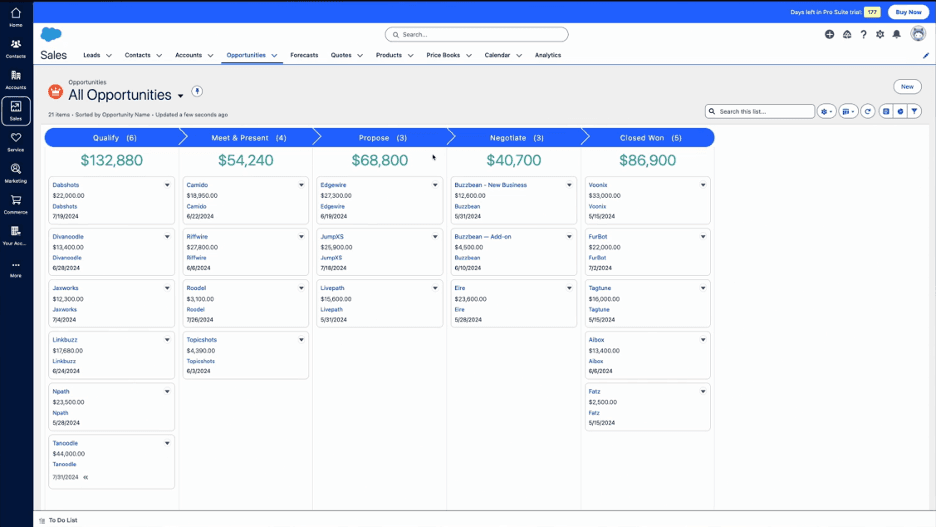Click the New opportunity button
The image size is (936, 528).
907,87
